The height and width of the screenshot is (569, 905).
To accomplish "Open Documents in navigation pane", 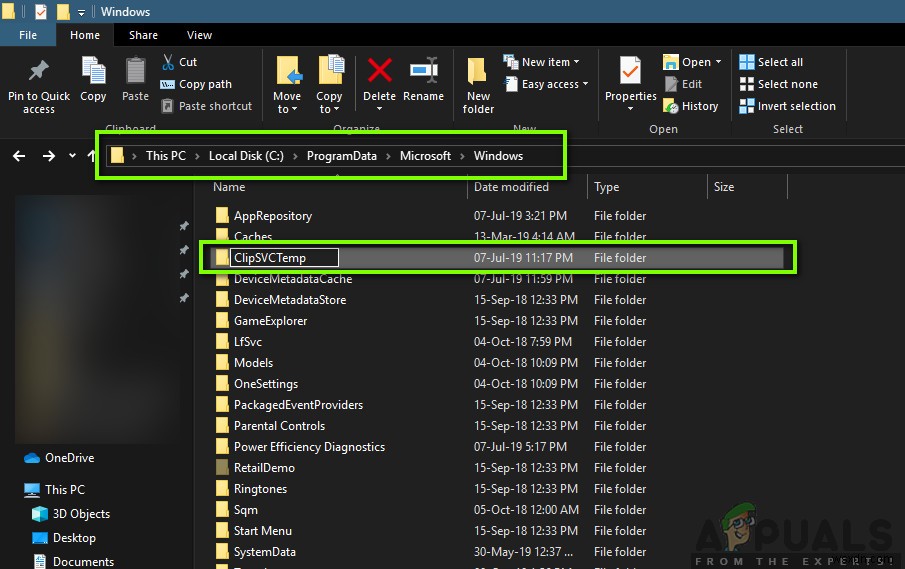I will (73, 561).
